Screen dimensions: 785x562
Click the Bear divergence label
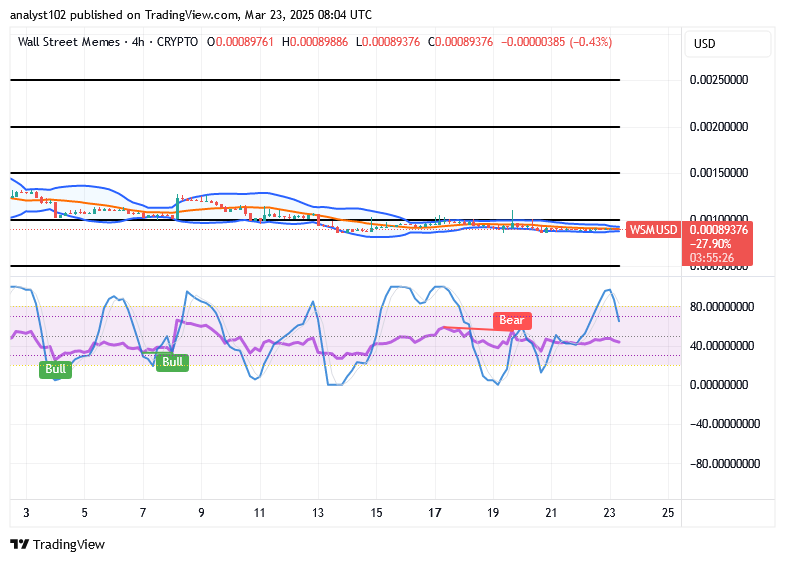coord(512,320)
